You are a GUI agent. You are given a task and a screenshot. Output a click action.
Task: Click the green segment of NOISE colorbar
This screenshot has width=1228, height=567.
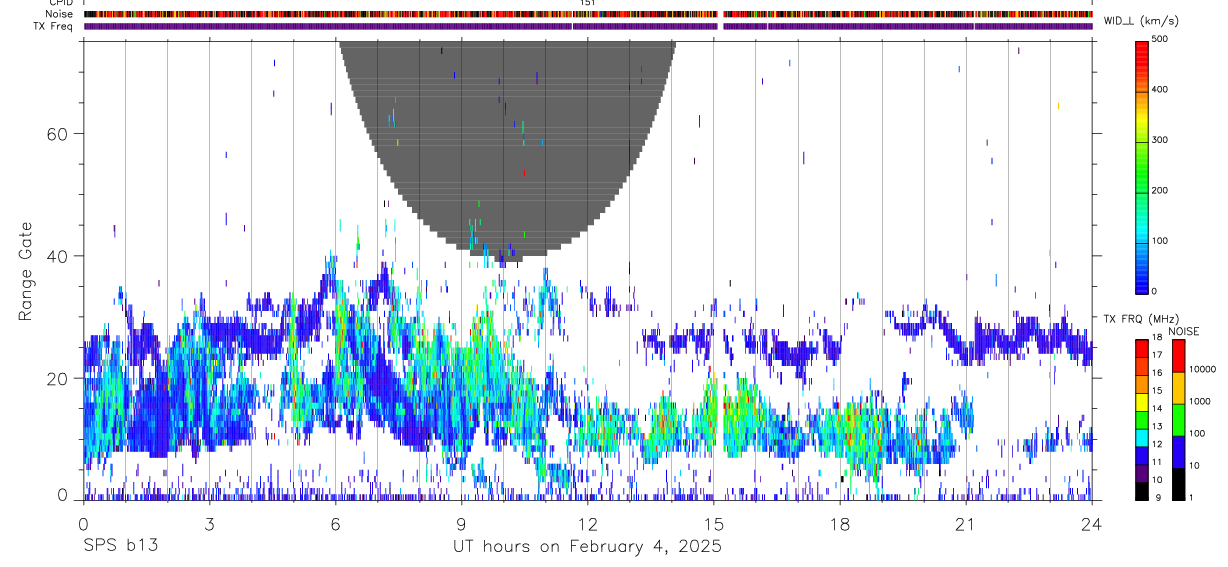[x=1177, y=419]
